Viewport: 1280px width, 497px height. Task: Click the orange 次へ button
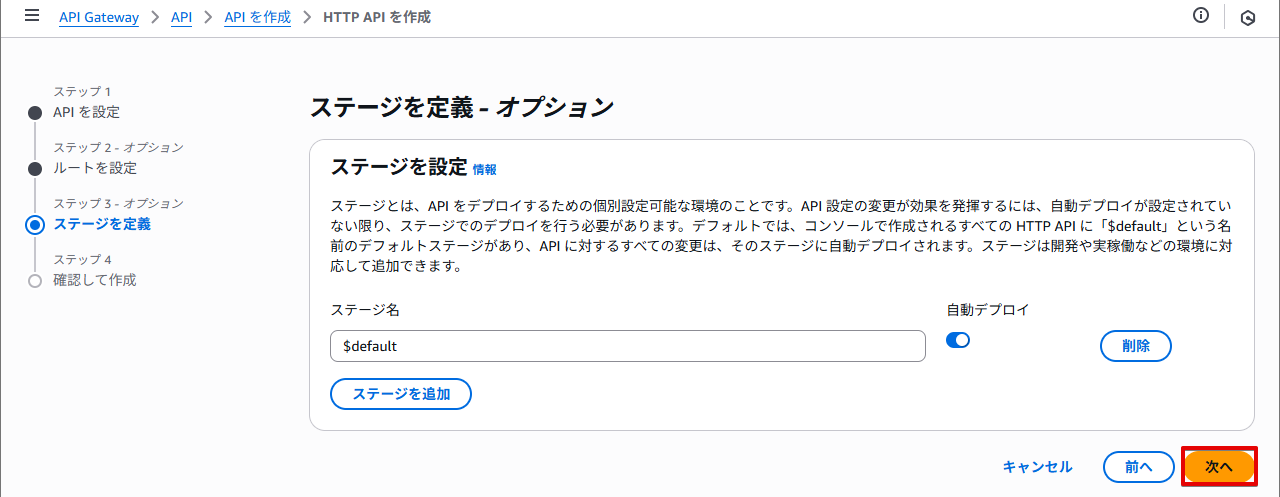tap(1219, 467)
